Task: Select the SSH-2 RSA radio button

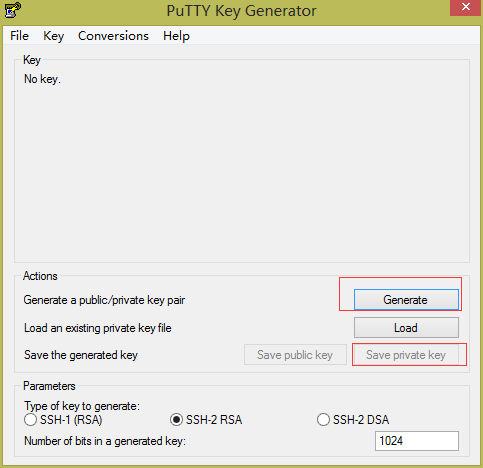Action: 206,420
